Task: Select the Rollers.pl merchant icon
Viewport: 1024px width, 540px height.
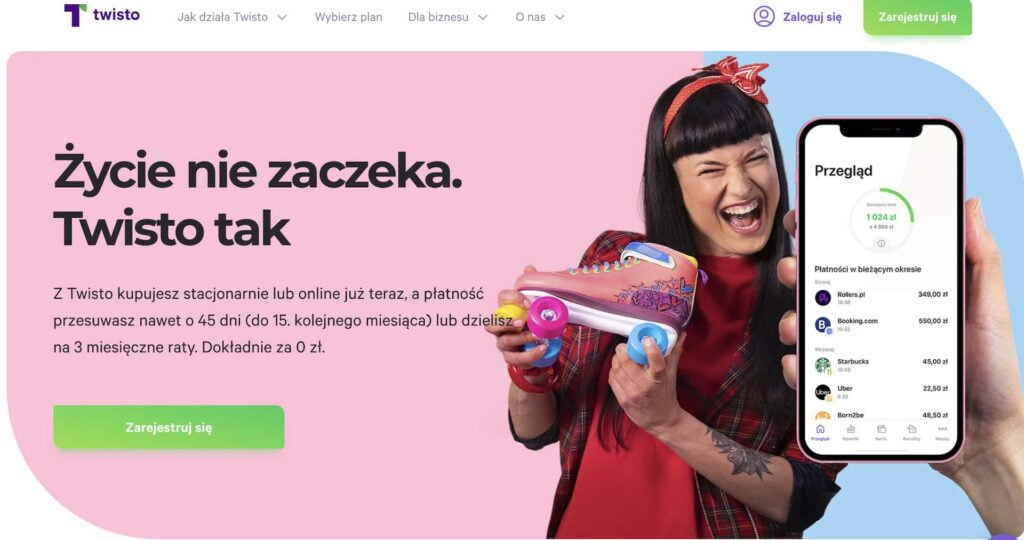Action: pos(823,298)
